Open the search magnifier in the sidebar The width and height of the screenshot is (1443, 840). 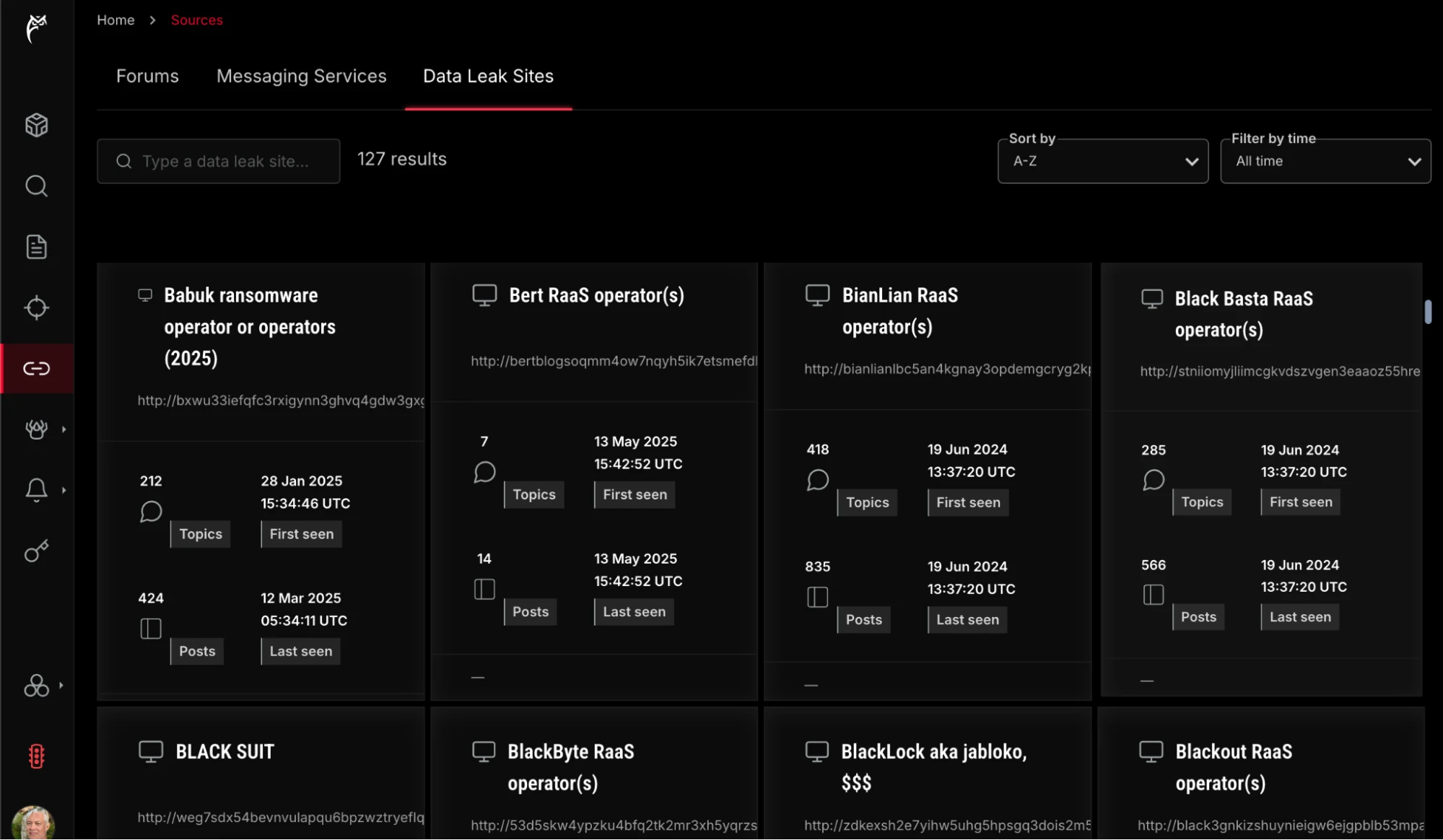pyautogui.click(x=36, y=186)
